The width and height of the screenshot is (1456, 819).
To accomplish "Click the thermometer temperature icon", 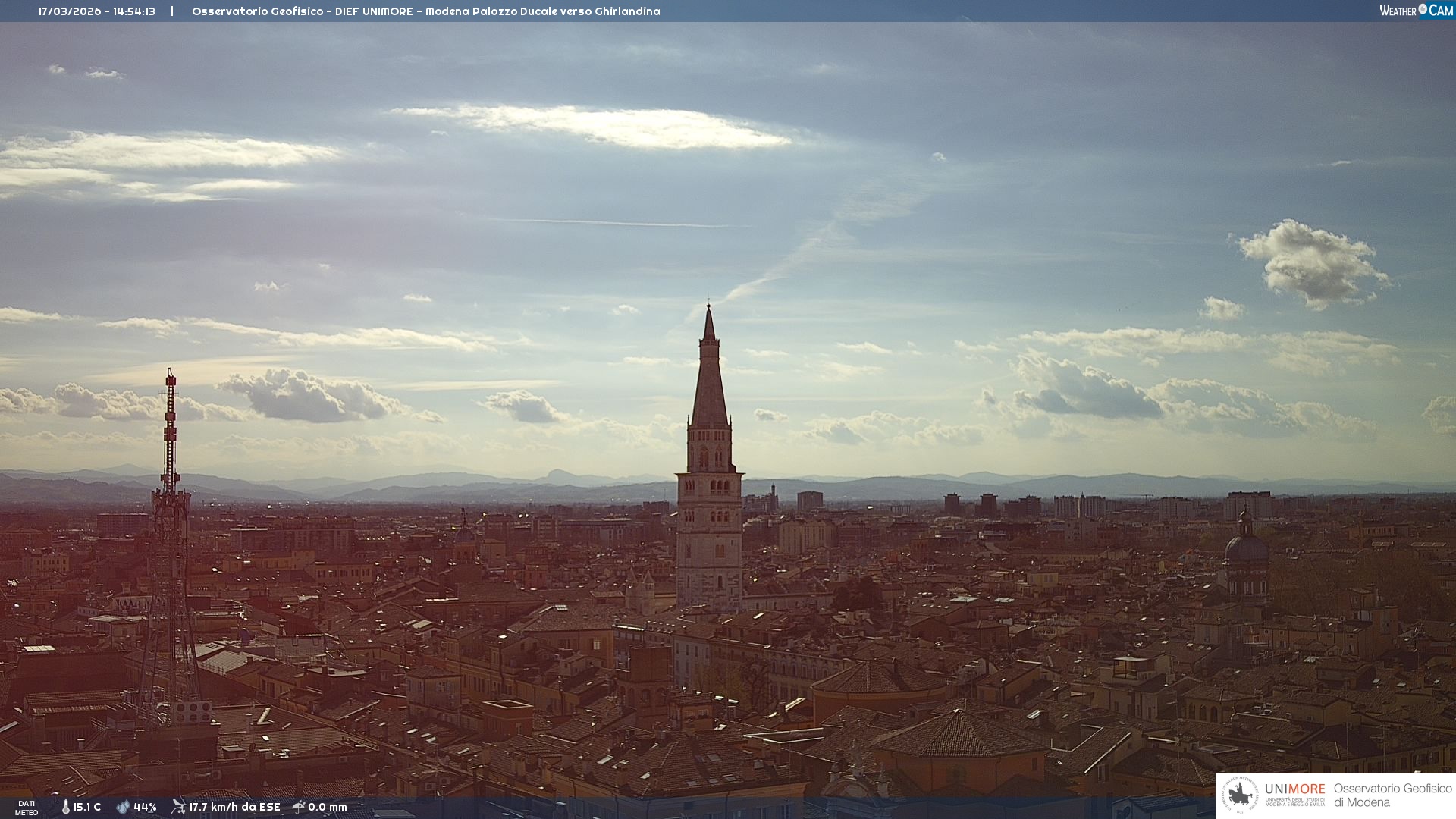I will click(x=66, y=807).
